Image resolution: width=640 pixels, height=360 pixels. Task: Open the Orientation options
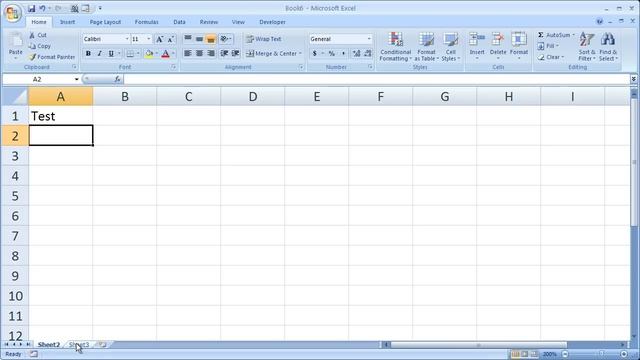pos(226,39)
